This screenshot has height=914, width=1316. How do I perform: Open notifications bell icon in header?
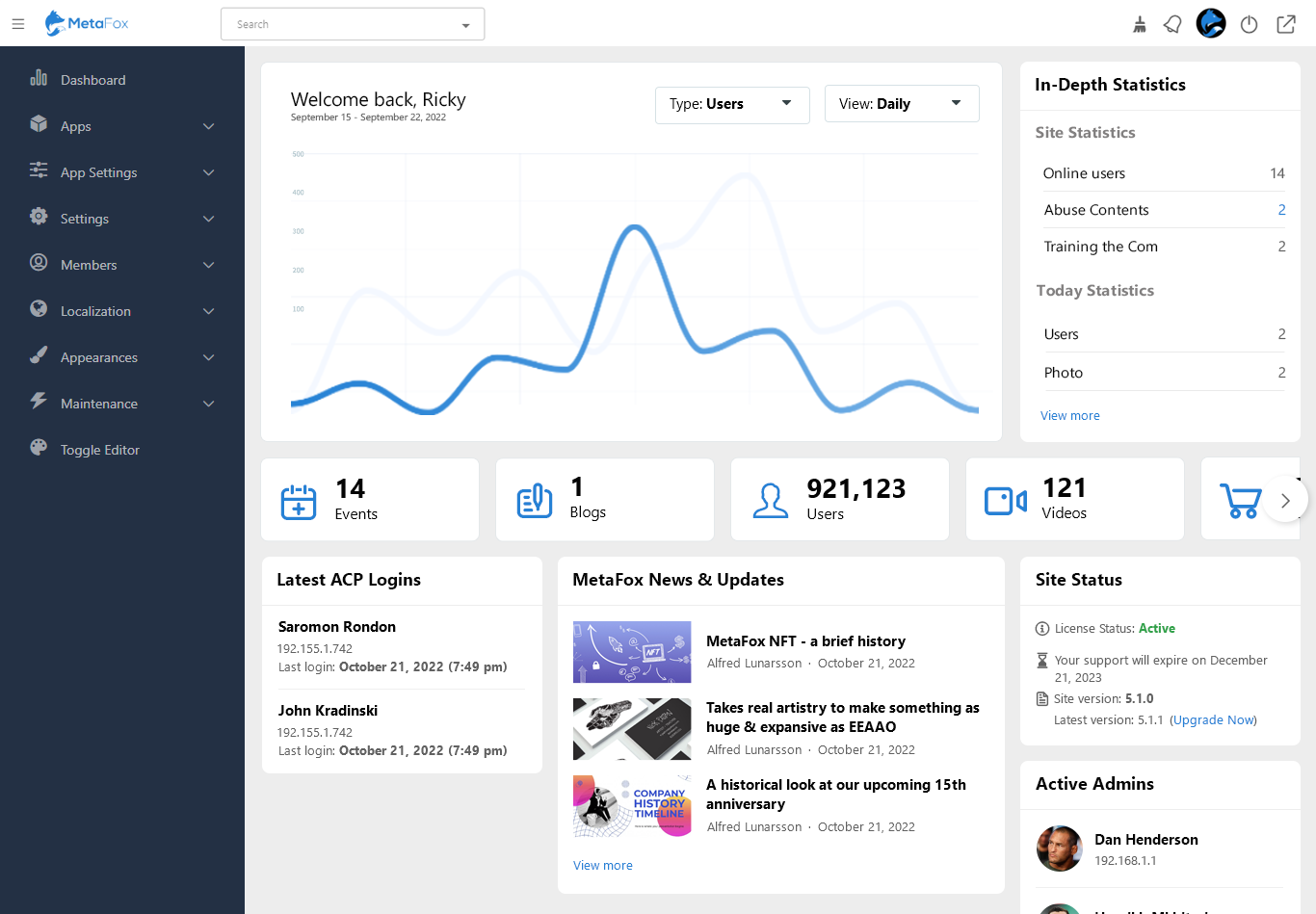pos(1172,24)
